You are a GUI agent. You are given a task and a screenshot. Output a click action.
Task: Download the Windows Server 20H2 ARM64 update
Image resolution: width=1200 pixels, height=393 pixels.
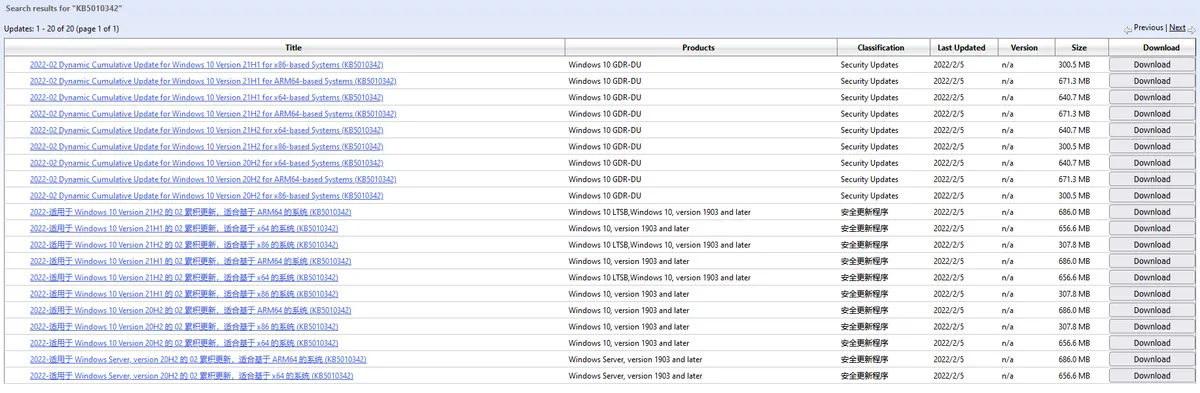[x=1152, y=360]
